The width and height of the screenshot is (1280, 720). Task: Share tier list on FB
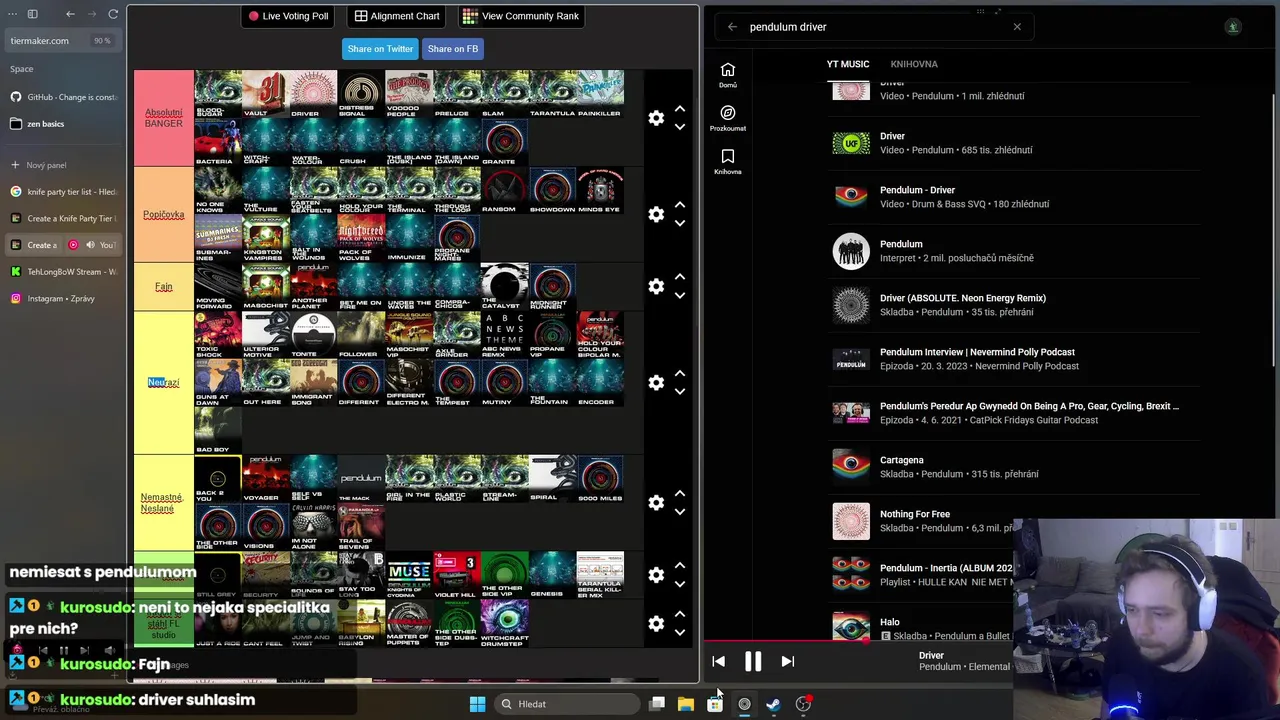453,49
